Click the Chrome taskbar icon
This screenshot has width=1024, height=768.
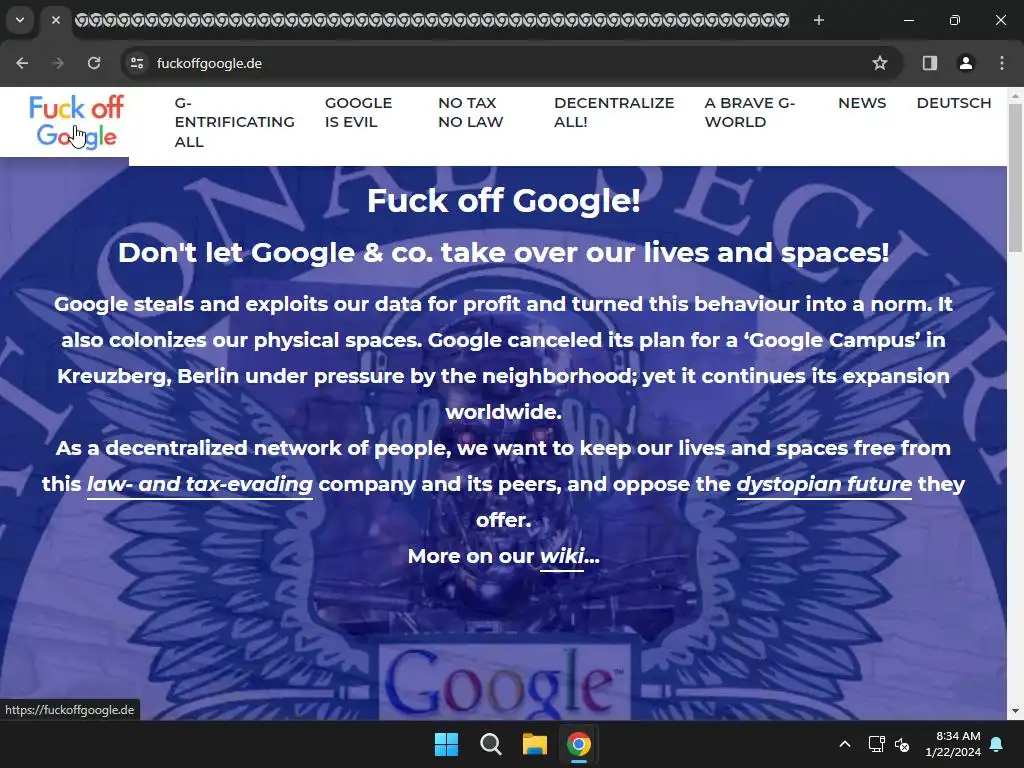[579, 744]
